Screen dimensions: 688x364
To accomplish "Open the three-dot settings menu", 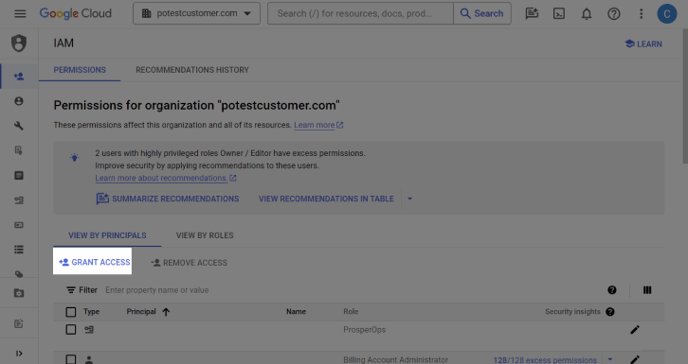I will pos(641,14).
